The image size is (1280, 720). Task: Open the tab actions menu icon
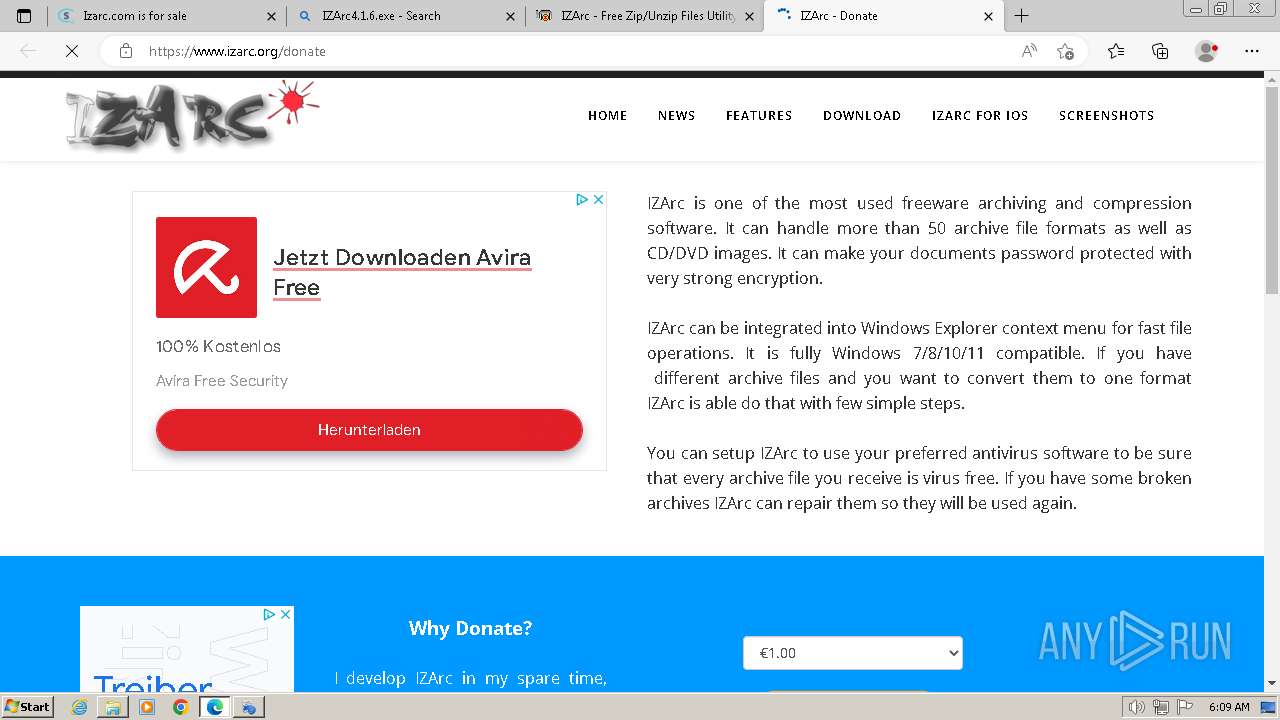tap(24, 16)
